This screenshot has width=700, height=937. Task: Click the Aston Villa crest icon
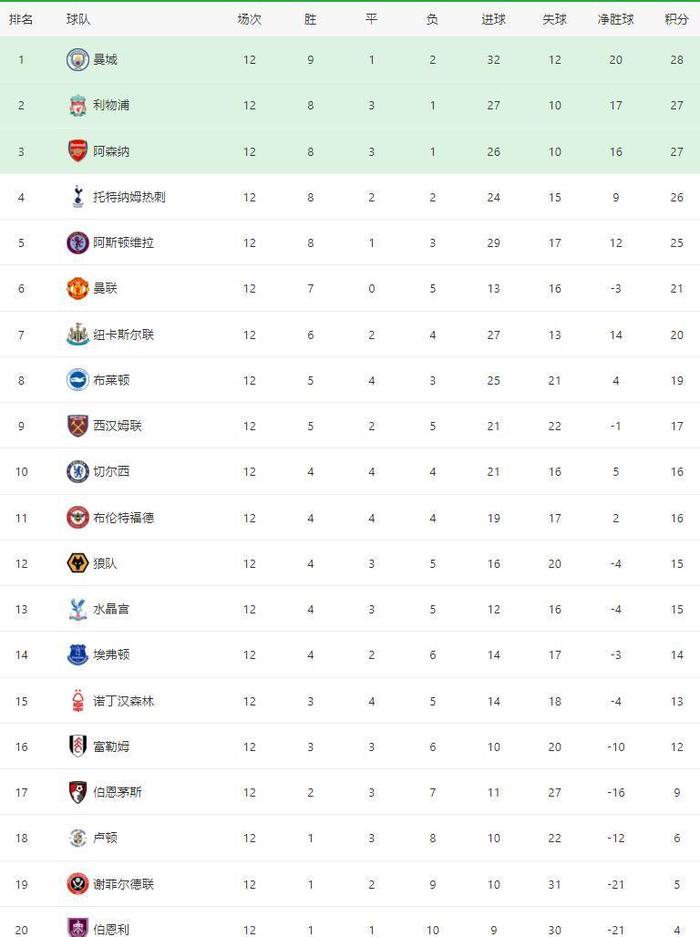[x=77, y=243]
